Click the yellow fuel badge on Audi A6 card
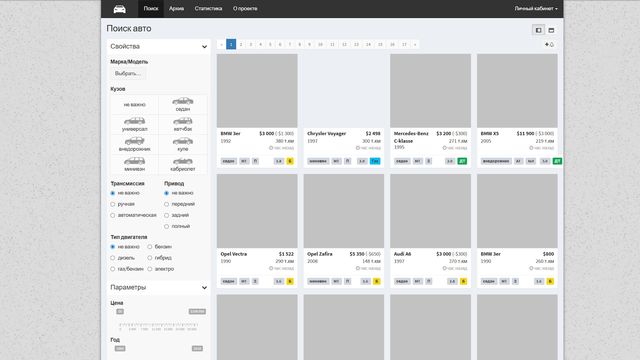The height and width of the screenshot is (360, 640). 463,281
